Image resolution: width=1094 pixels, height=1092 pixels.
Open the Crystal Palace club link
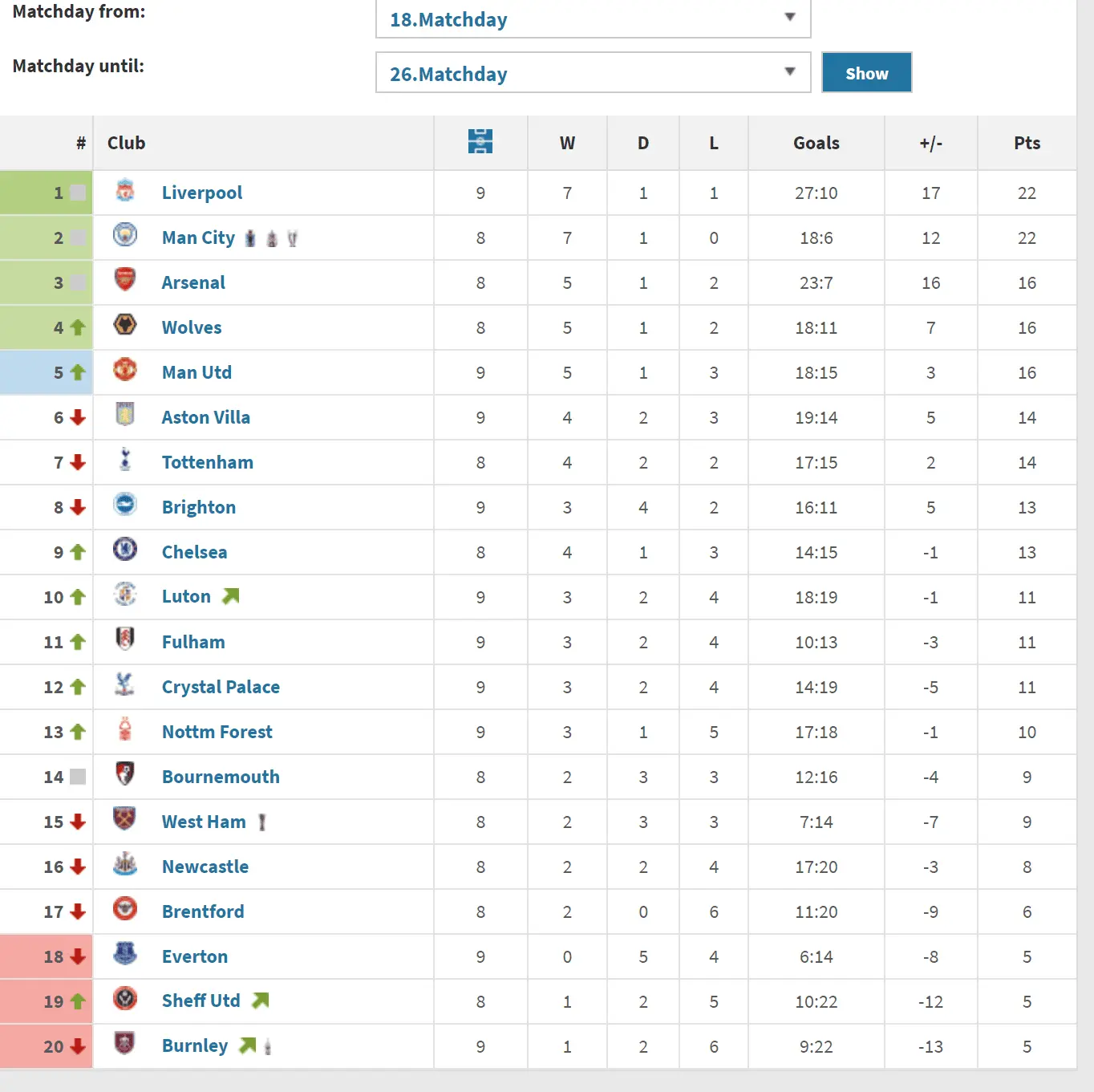tap(221, 687)
